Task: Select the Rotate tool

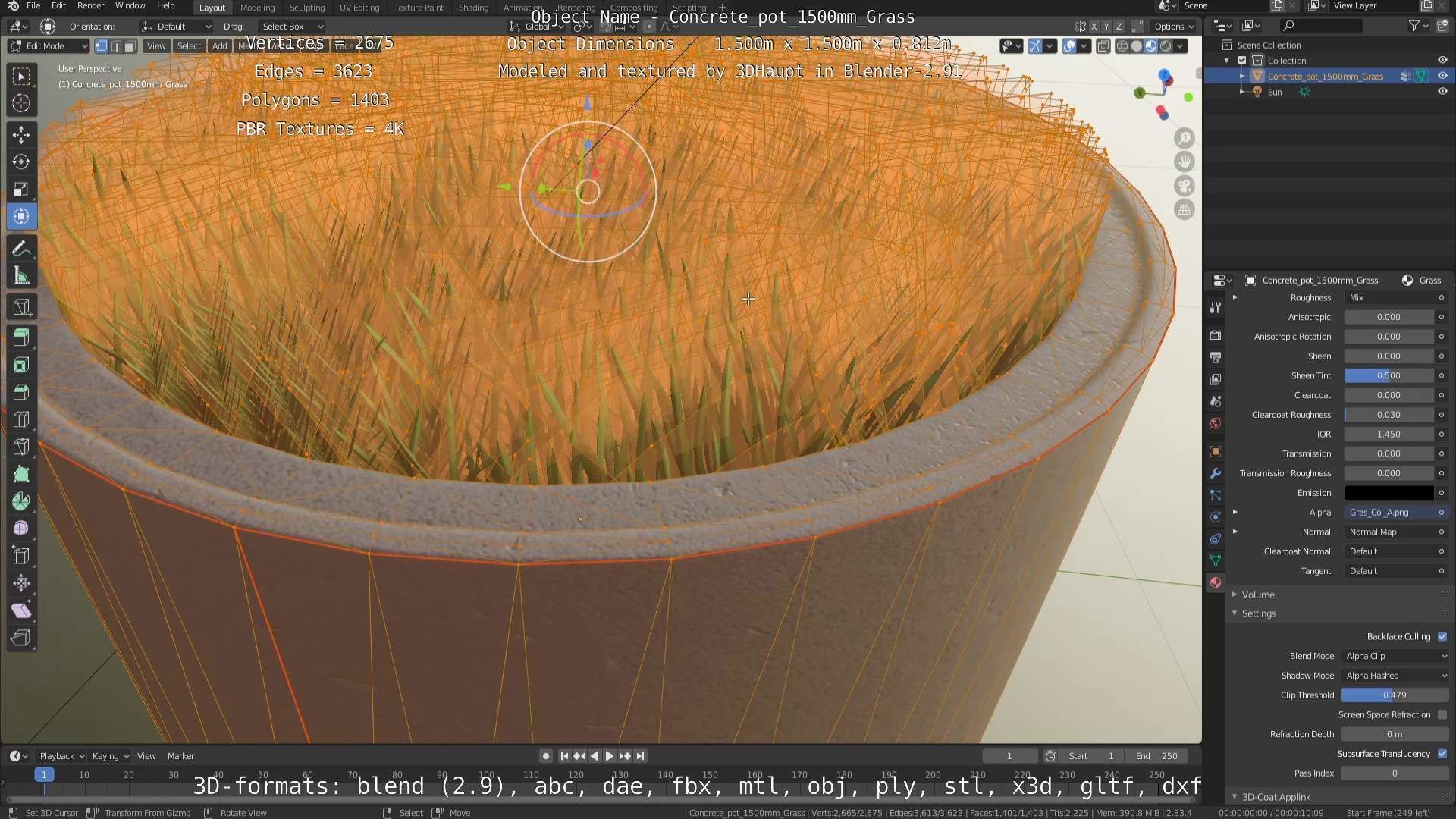Action: coord(21,162)
